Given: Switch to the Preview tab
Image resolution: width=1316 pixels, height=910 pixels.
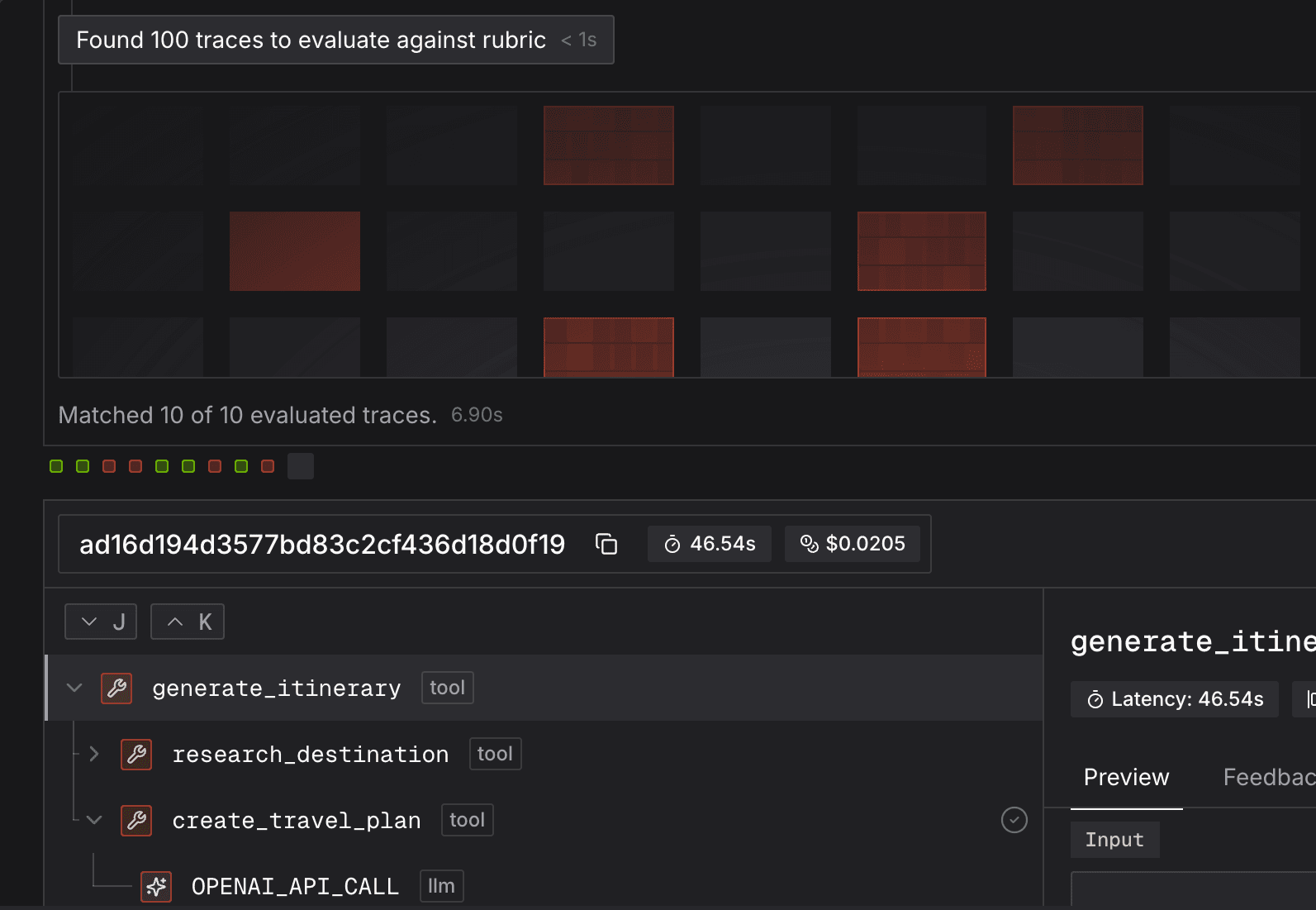Looking at the screenshot, I should 1125,777.
